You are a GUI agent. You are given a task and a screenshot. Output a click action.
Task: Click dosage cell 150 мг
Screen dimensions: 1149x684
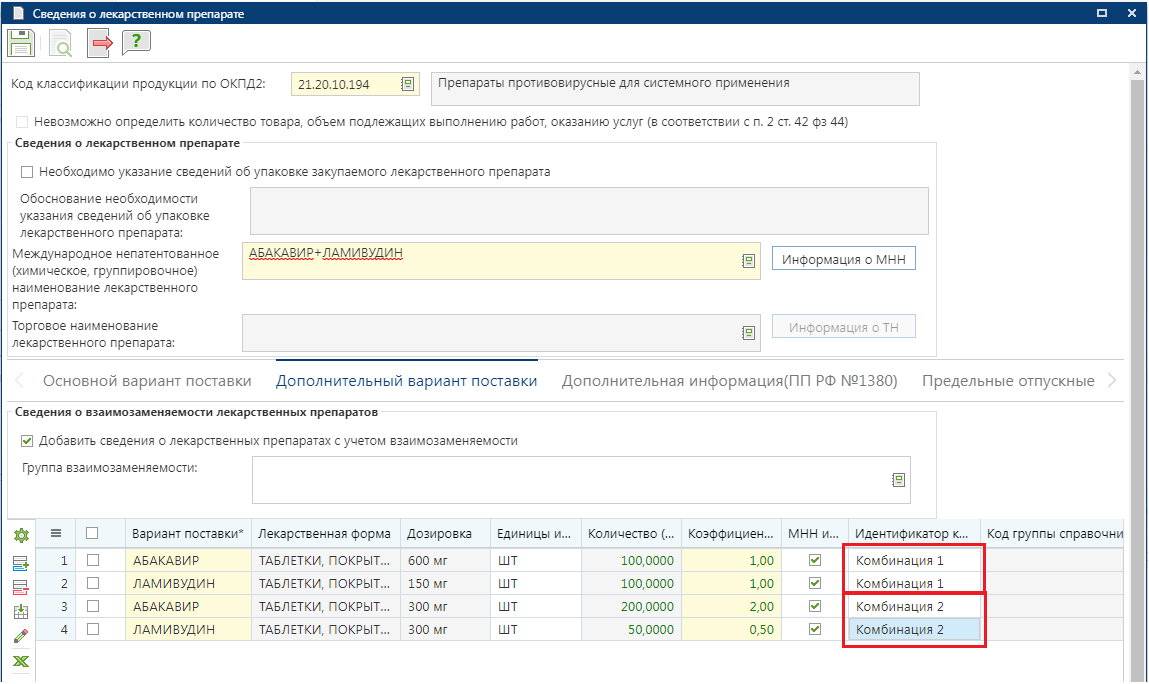coord(445,584)
